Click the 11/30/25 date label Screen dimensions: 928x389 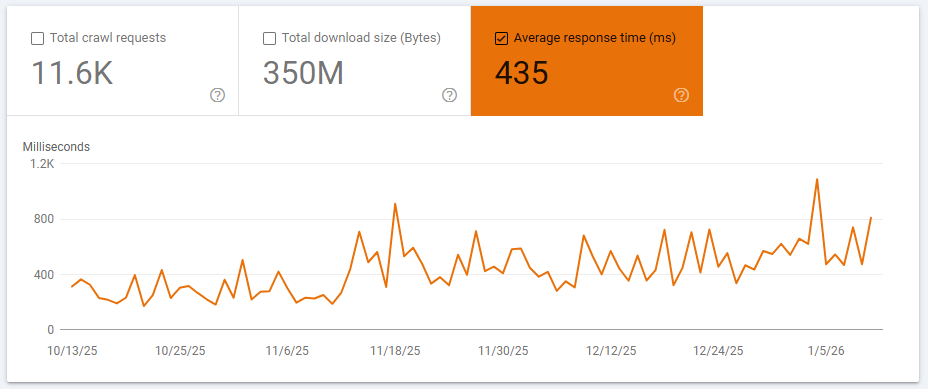(503, 351)
